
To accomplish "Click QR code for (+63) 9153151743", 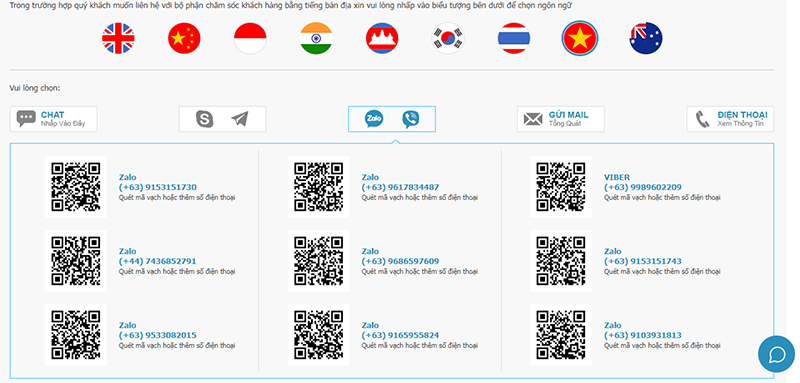I will [x=561, y=261].
